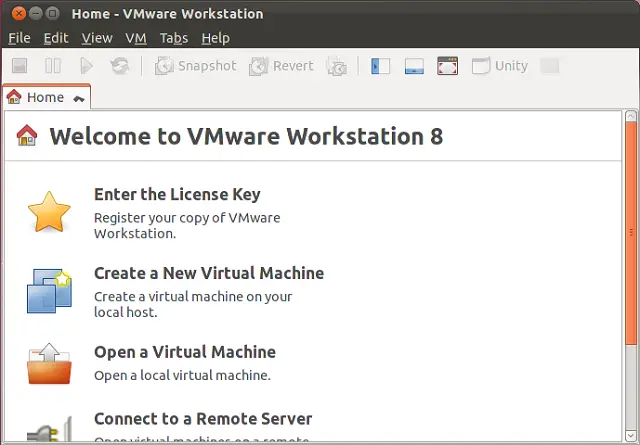Click the Power Off (stop) toolbar icon
The image size is (640, 445).
point(19,66)
